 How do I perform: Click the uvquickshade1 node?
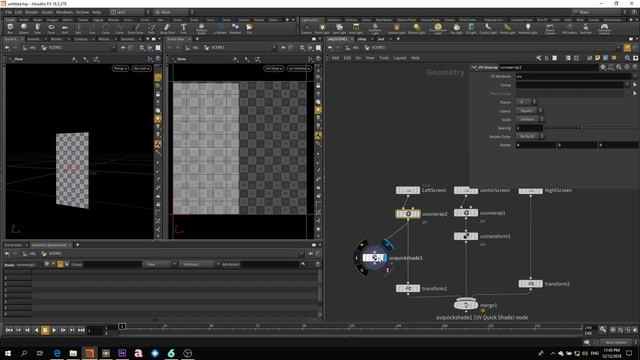point(374,258)
